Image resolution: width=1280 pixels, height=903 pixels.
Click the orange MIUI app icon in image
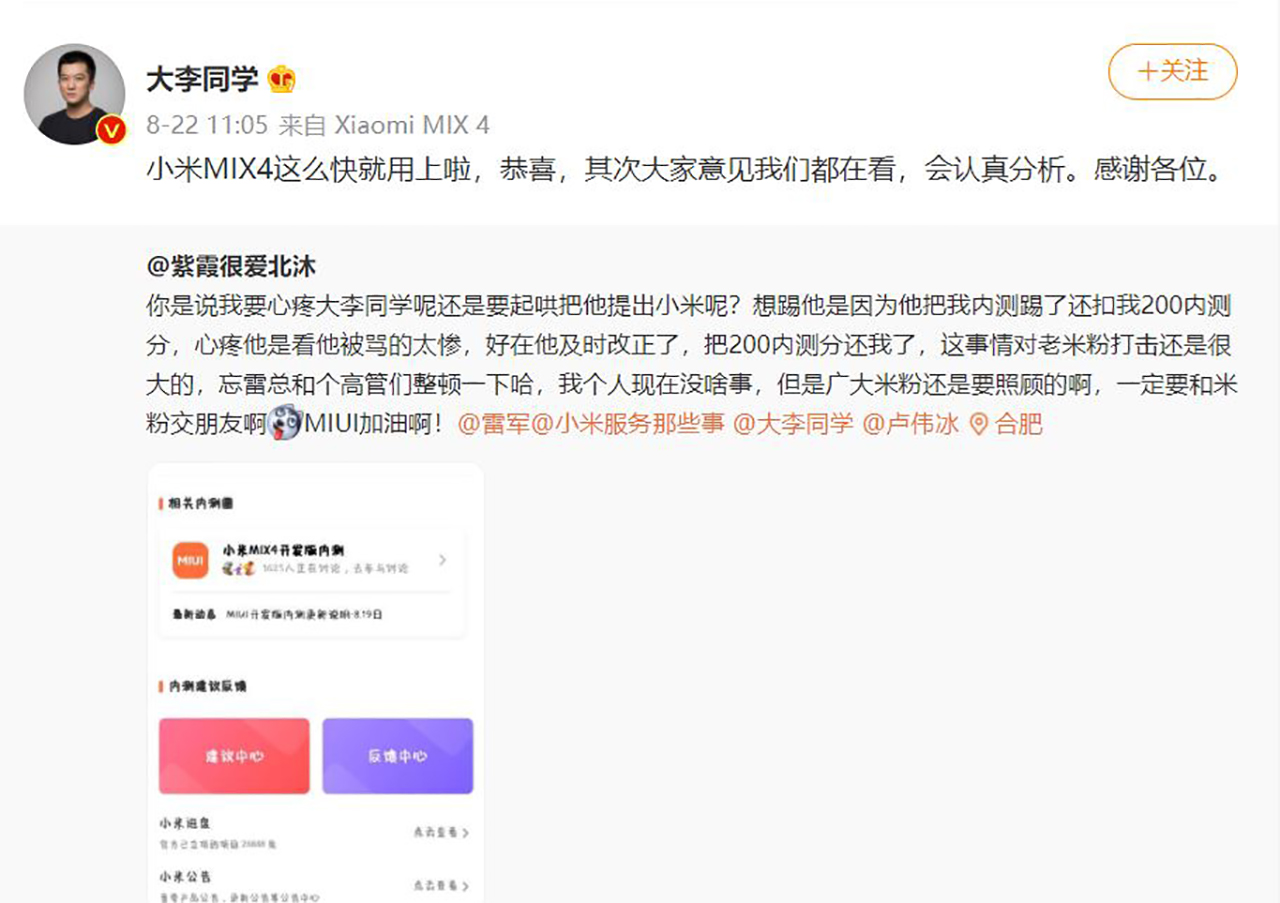coord(190,560)
